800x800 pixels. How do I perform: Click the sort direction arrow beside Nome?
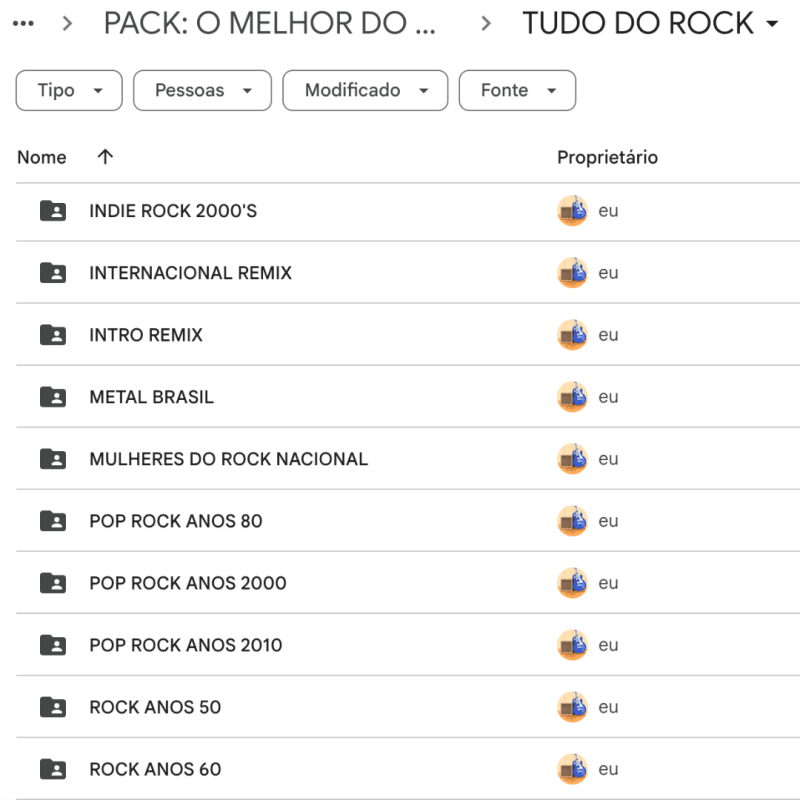pos(105,157)
